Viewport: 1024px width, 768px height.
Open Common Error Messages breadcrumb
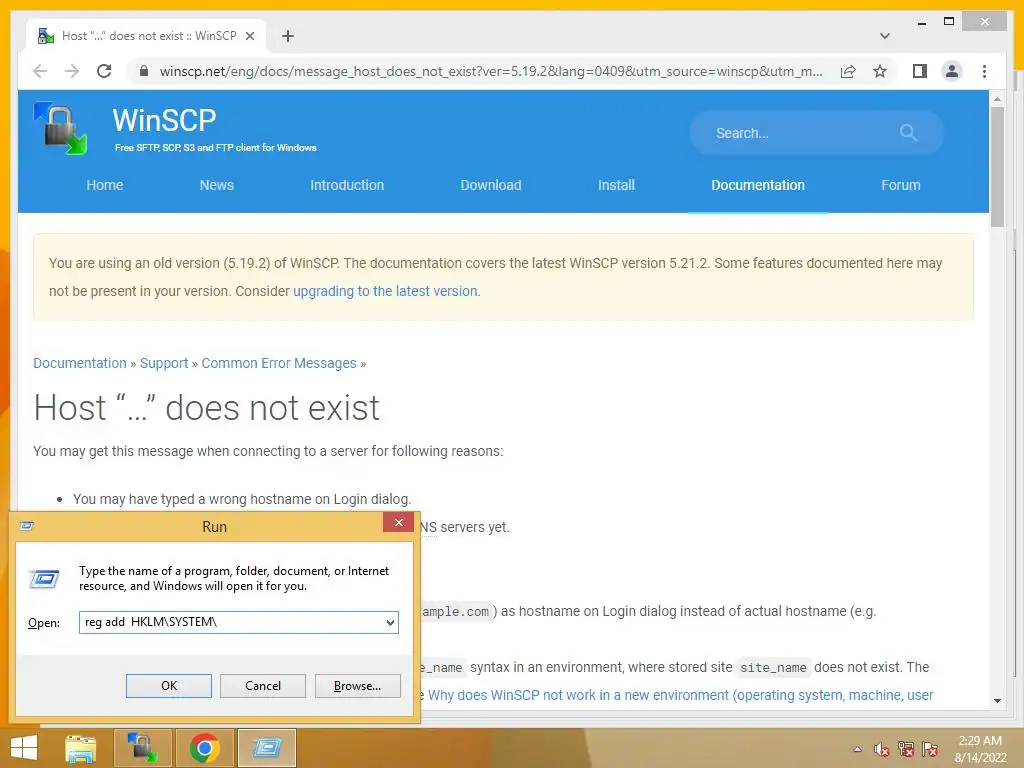click(279, 363)
